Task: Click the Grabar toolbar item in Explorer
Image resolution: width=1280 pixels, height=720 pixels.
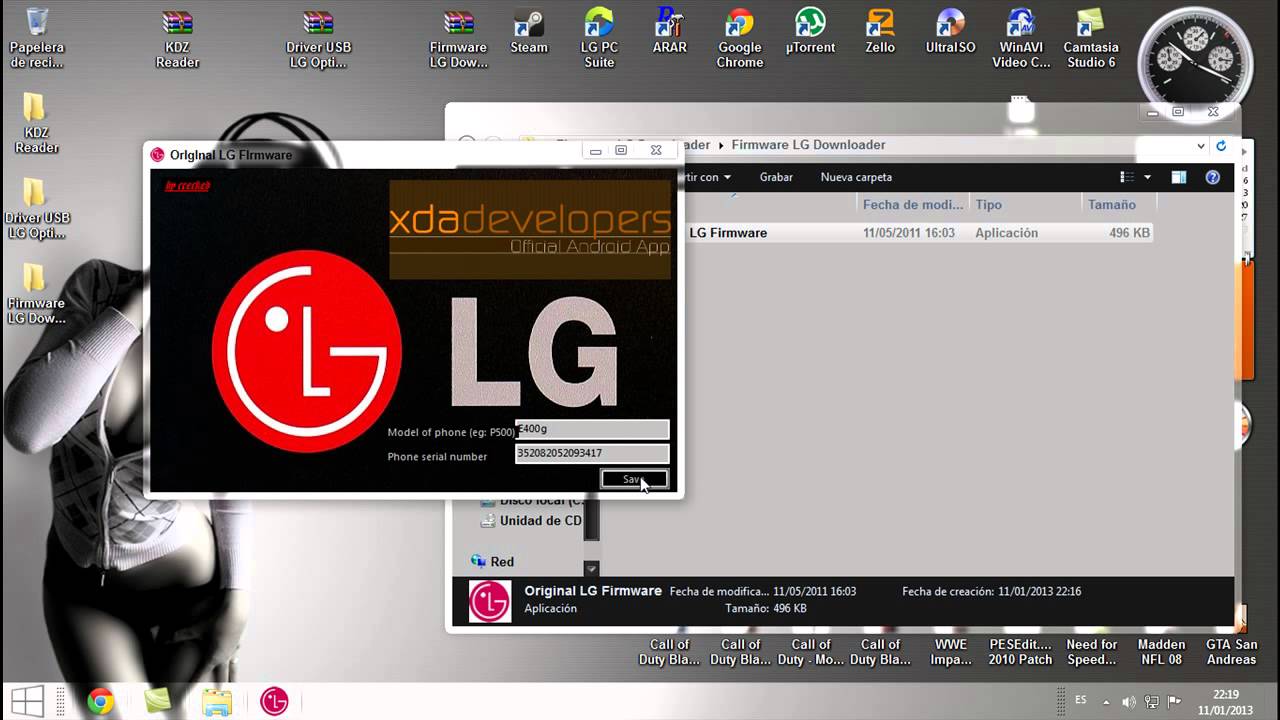Action: [776, 177]
